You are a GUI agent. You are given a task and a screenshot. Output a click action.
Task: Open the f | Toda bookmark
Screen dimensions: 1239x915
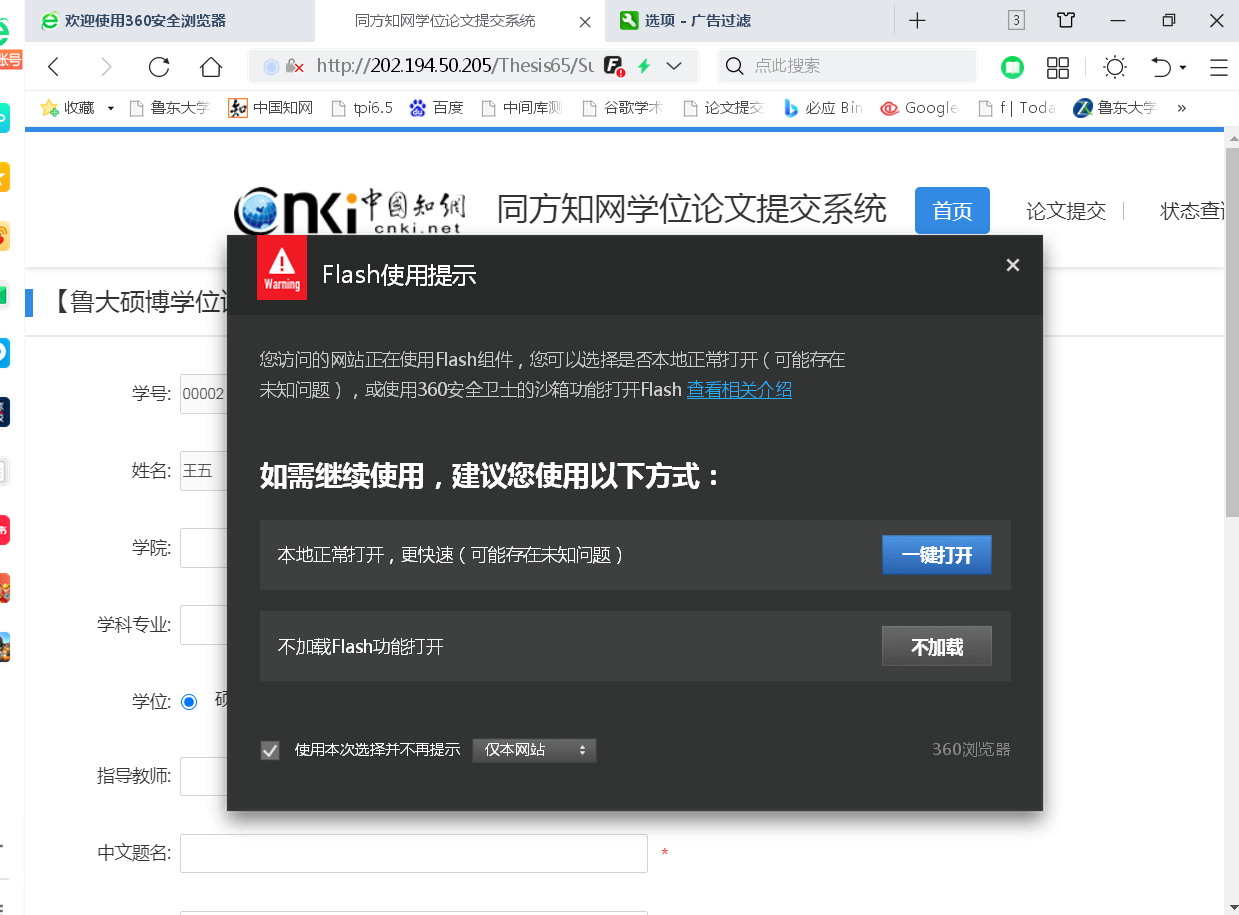(x=1016, y=108)
